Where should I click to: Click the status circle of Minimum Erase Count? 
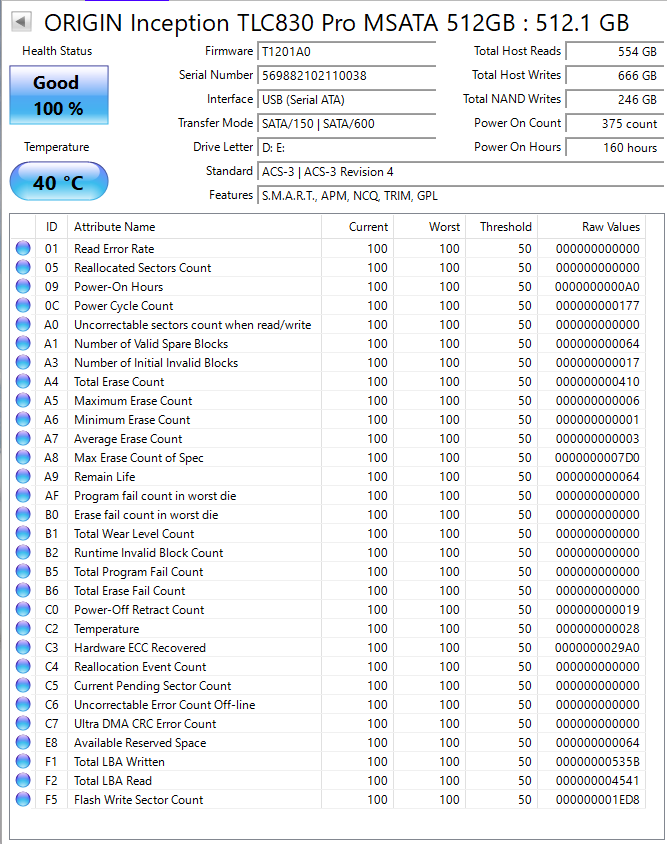point(23,419)
